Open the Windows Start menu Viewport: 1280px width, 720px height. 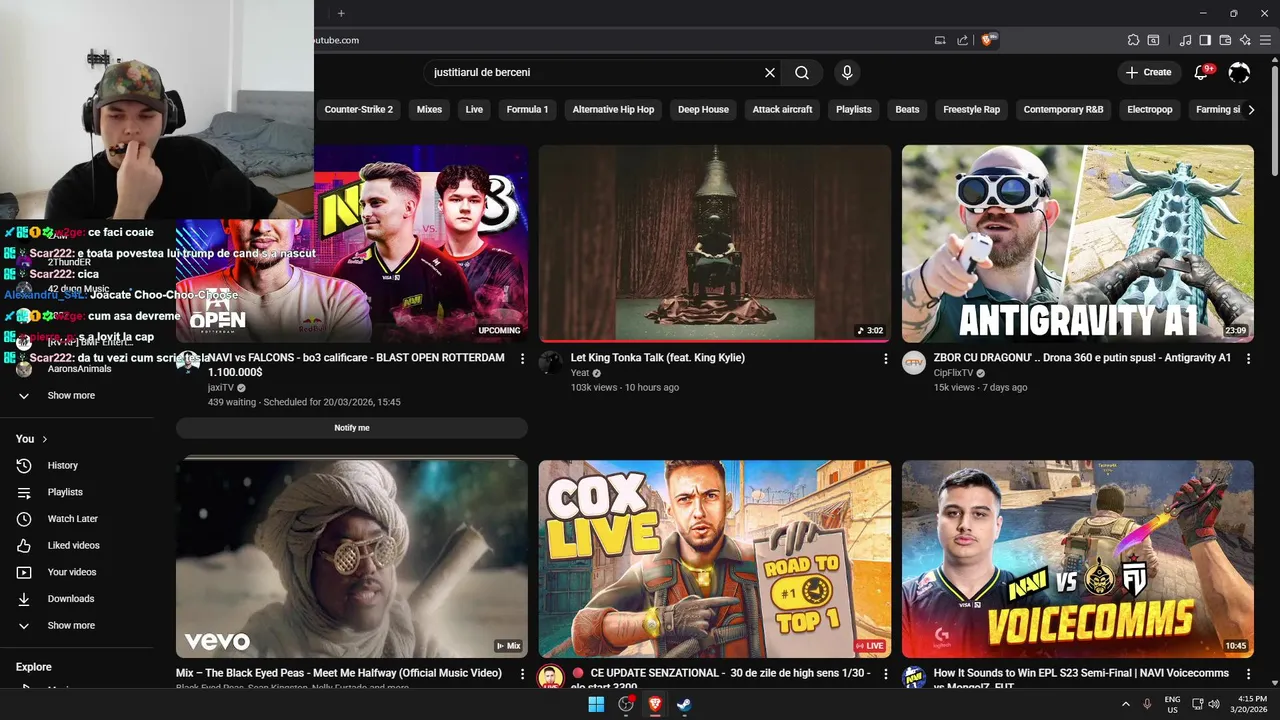(596, 704)
